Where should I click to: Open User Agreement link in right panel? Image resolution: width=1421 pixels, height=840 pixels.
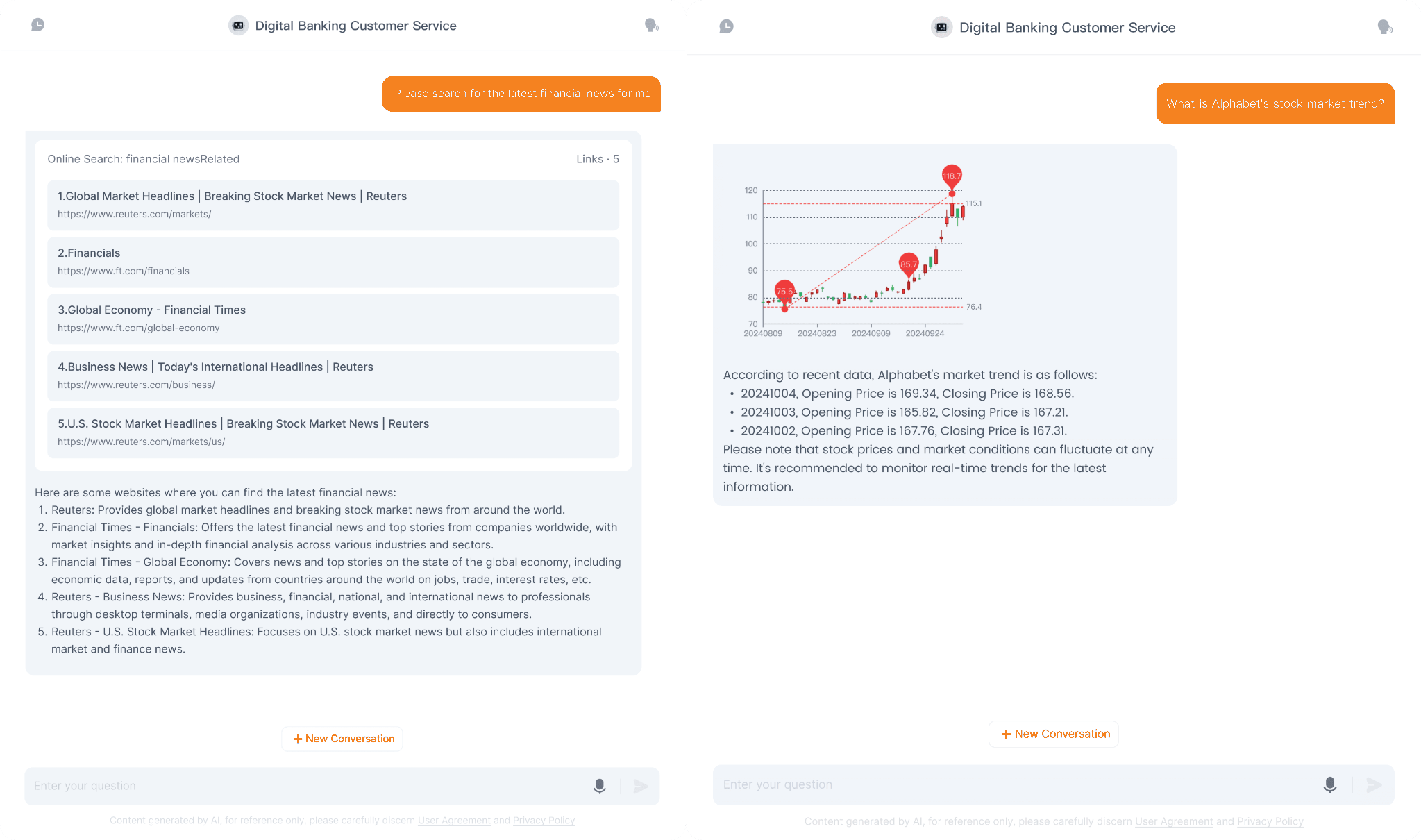[1174, 821]
